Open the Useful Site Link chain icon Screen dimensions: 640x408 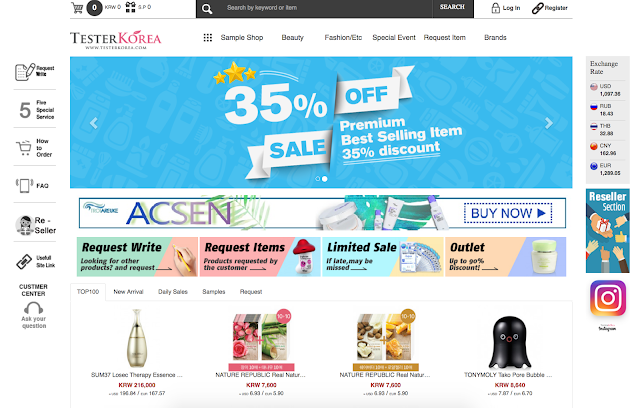click(x=24, y=262)
